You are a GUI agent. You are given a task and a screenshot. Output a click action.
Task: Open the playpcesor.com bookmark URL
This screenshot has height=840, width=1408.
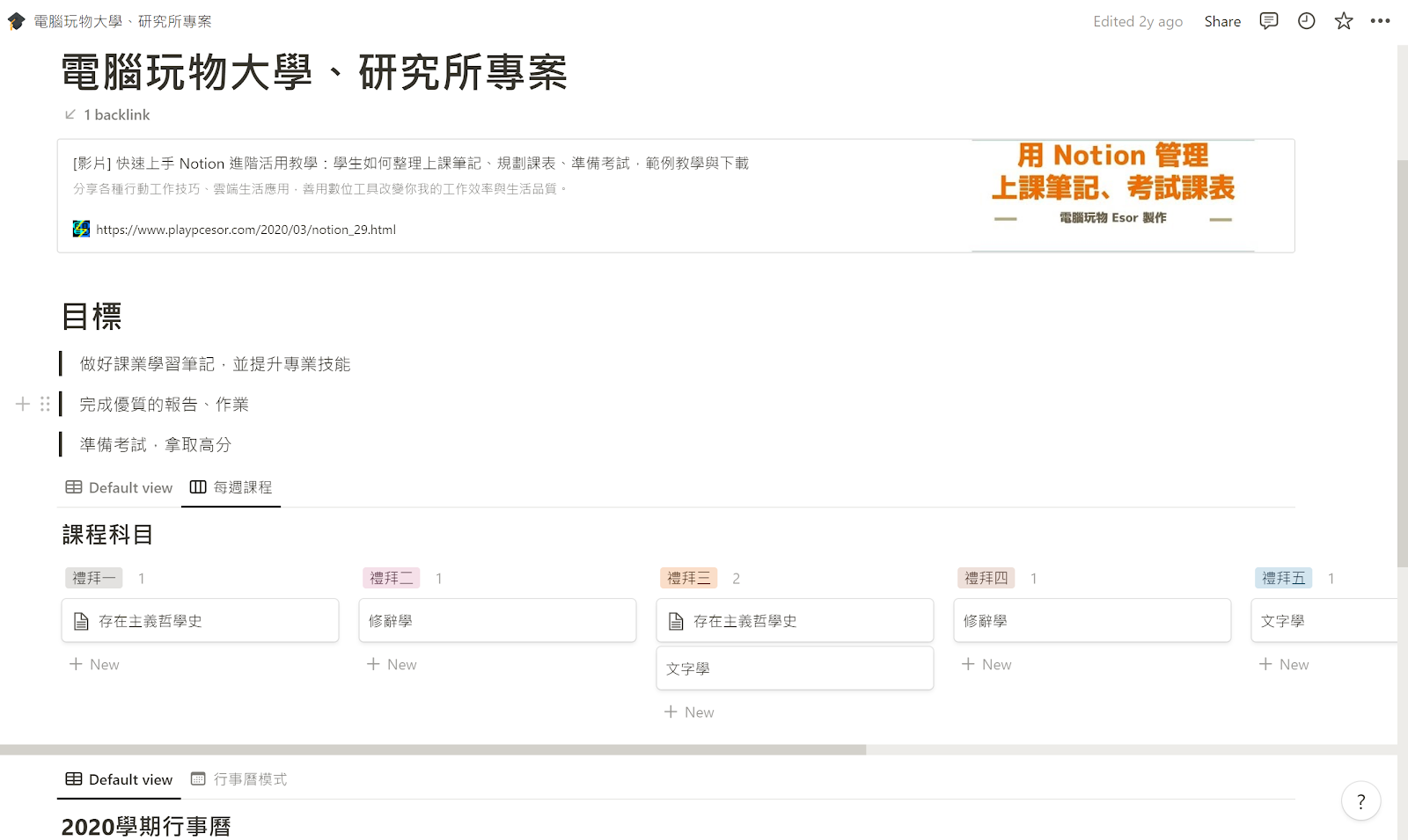point(246,230)
